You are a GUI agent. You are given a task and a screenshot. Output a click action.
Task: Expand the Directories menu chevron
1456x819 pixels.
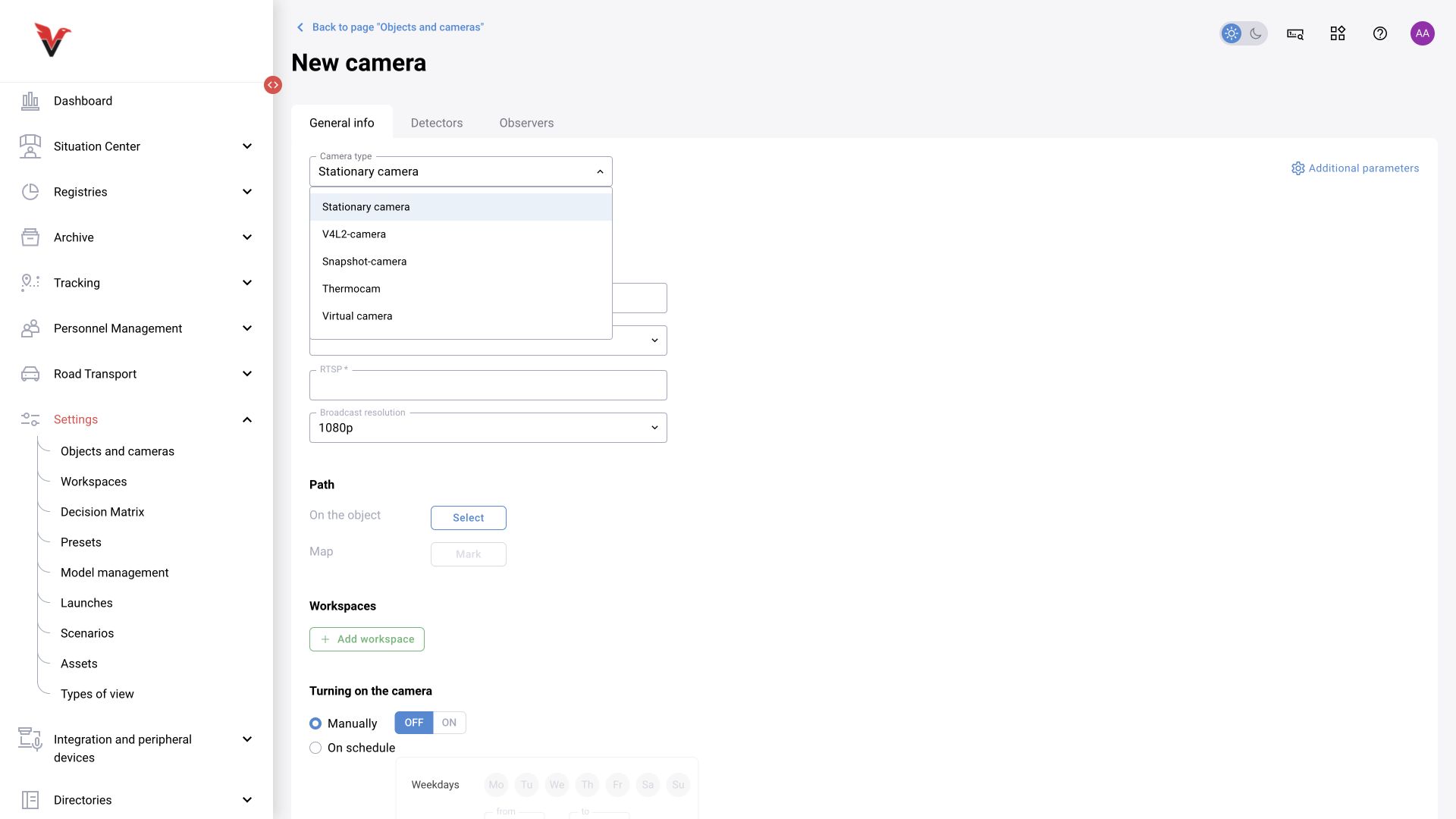coord(247,800)
